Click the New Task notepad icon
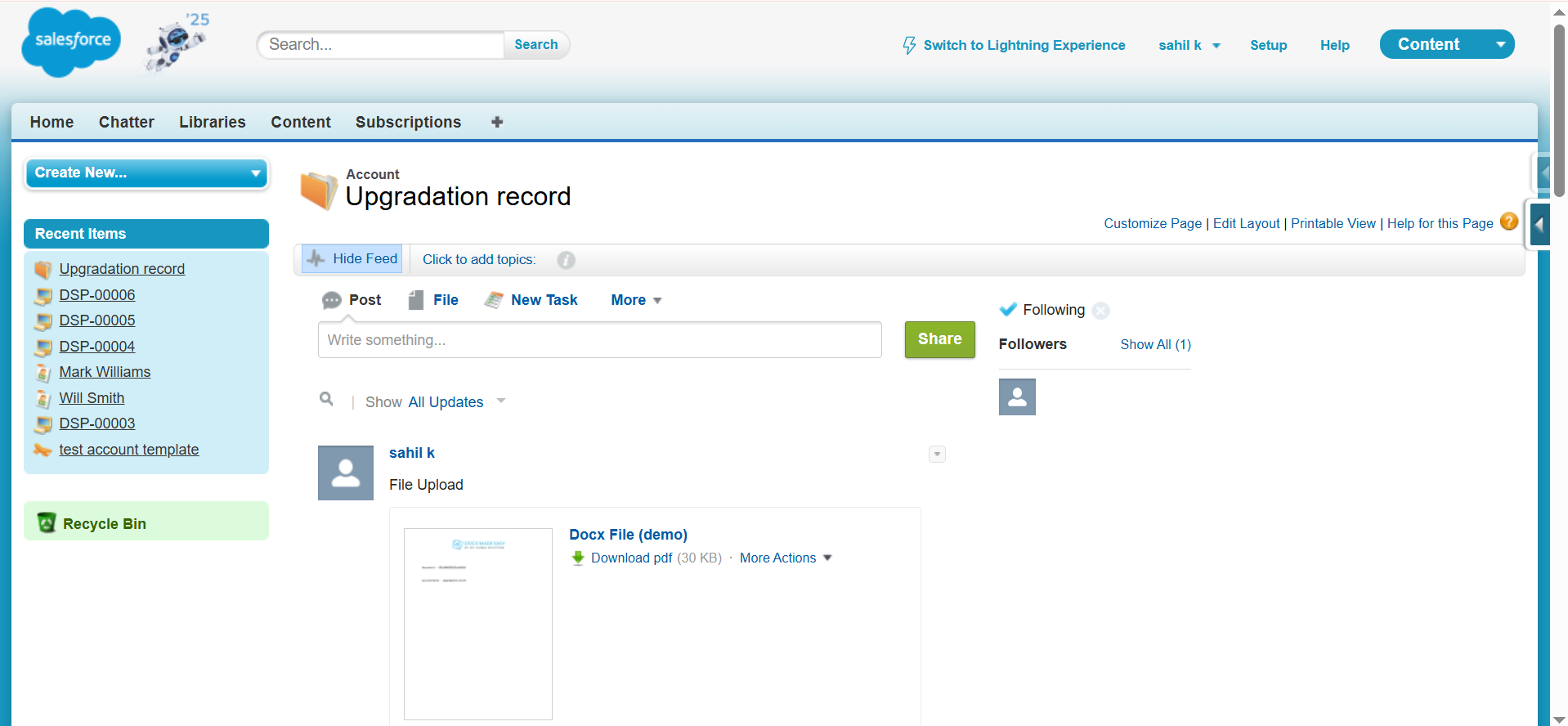The height and width of the screenshot is (726, 1568). [493, 300]
